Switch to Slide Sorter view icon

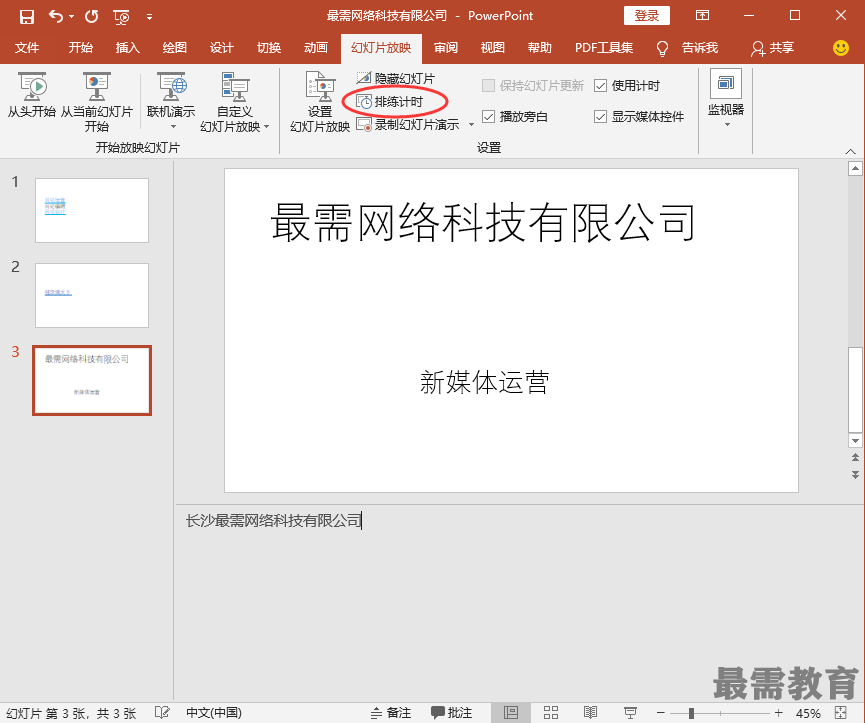click(551, 713)
